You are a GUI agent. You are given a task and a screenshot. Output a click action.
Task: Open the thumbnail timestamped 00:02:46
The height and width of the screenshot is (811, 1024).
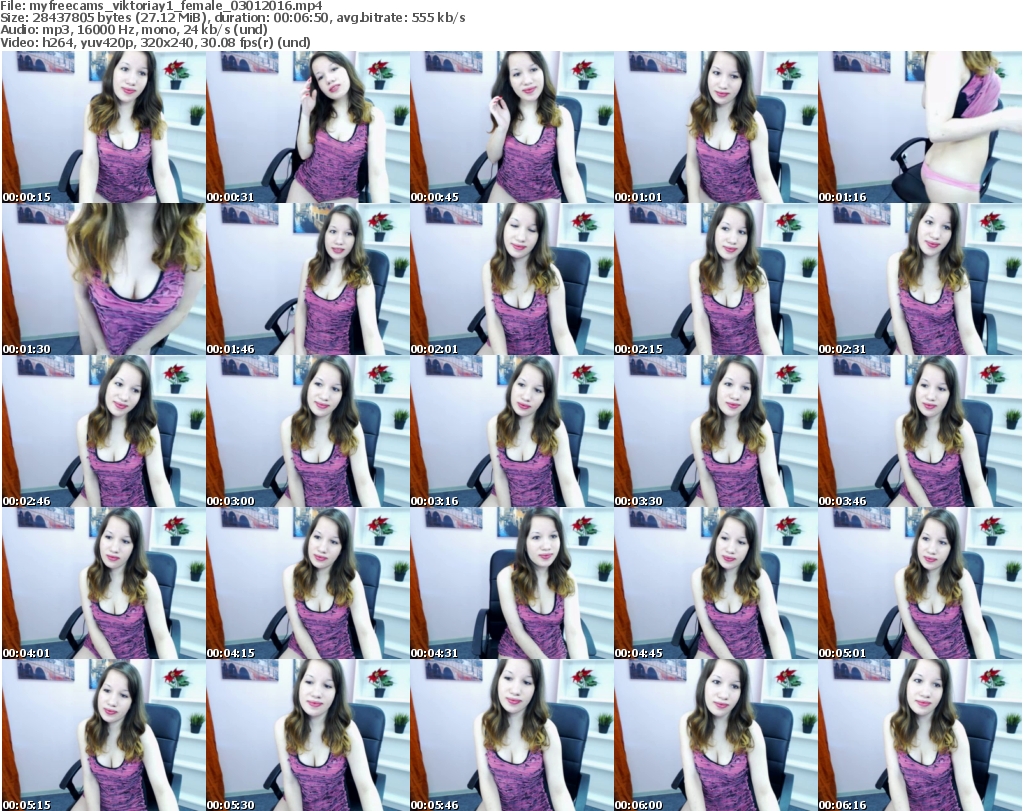click(104, 432)
